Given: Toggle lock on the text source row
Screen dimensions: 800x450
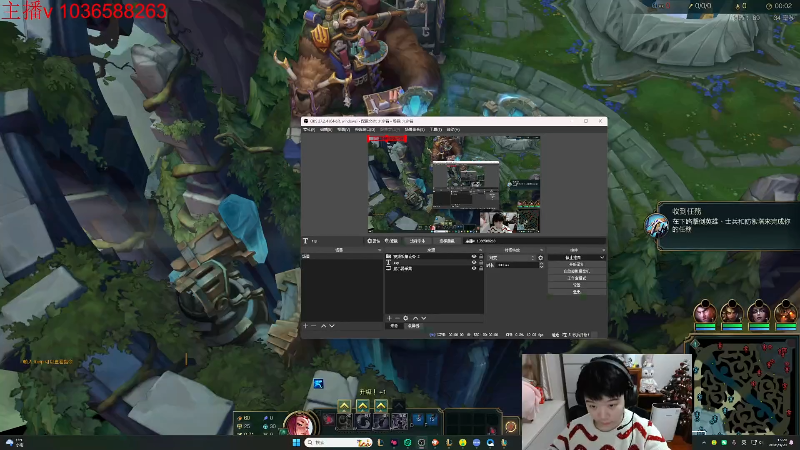Looking at the screenshot, I should [481, 262].
